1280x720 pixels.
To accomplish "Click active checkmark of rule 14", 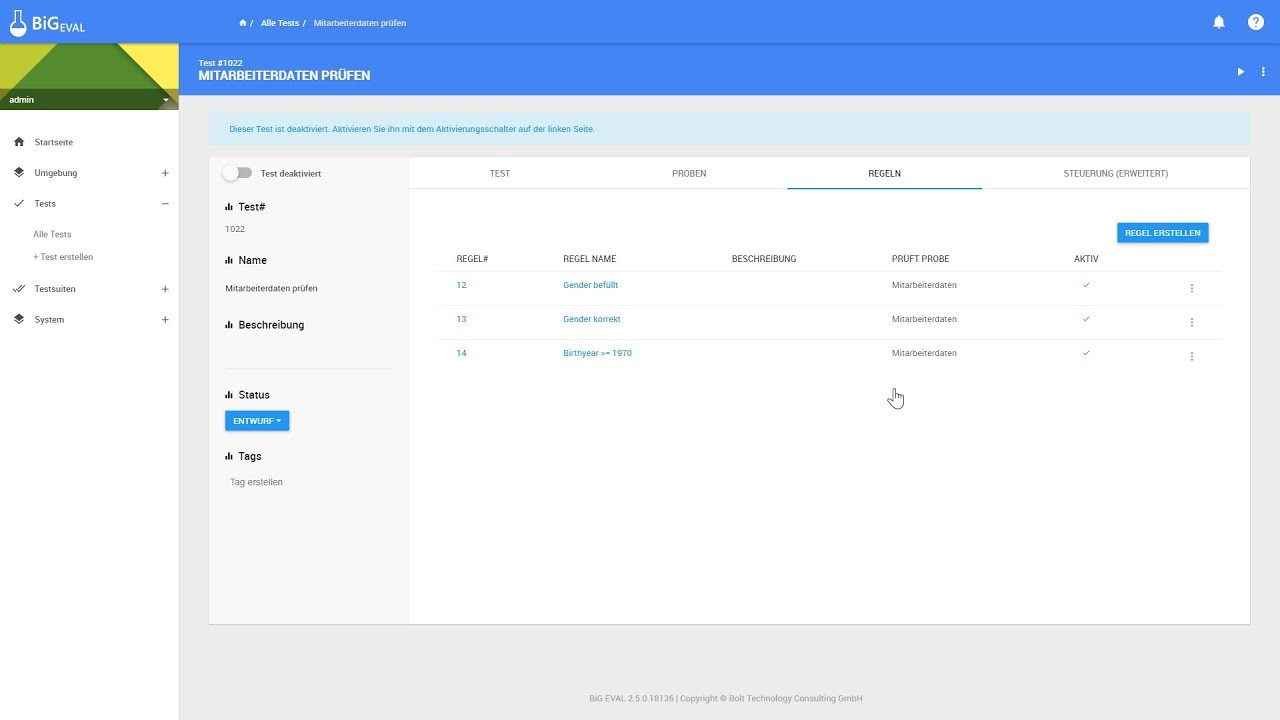I will 1086,353.
